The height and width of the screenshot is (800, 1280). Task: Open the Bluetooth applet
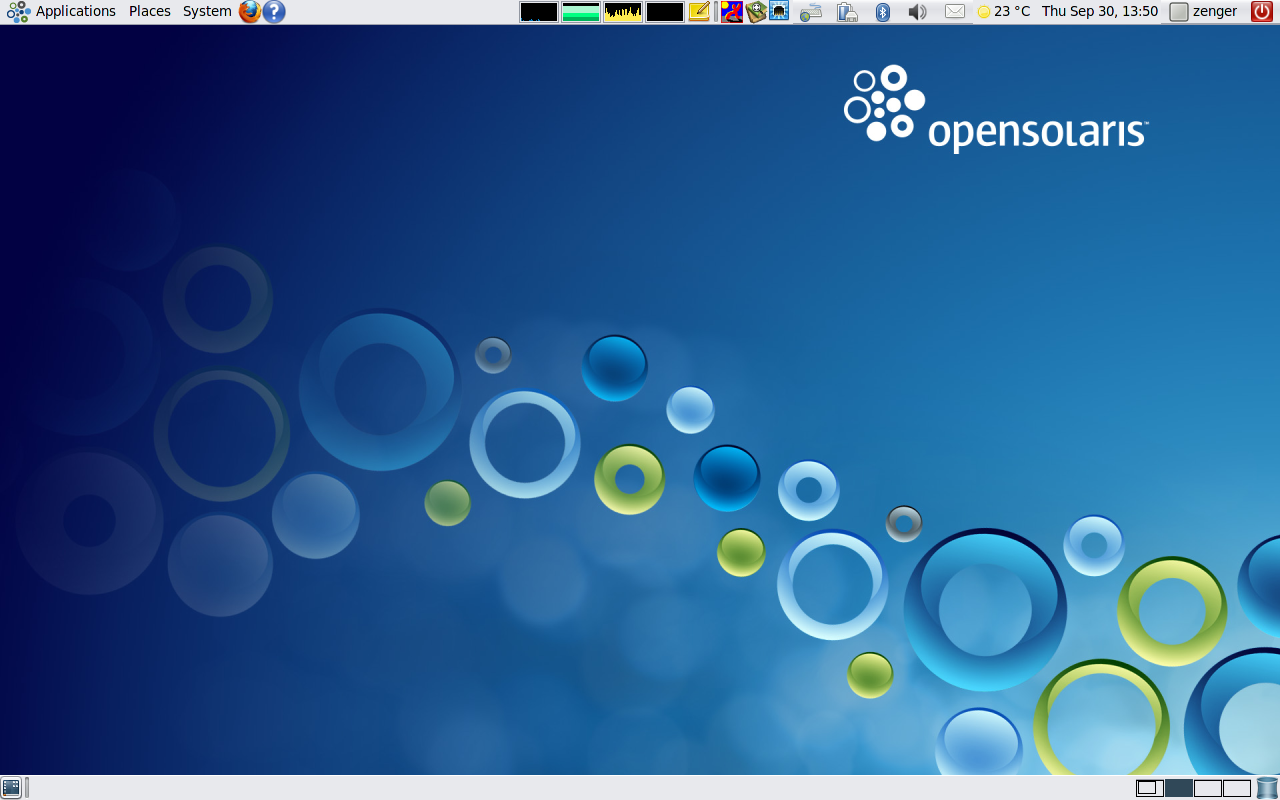click(x=883, y=12)
